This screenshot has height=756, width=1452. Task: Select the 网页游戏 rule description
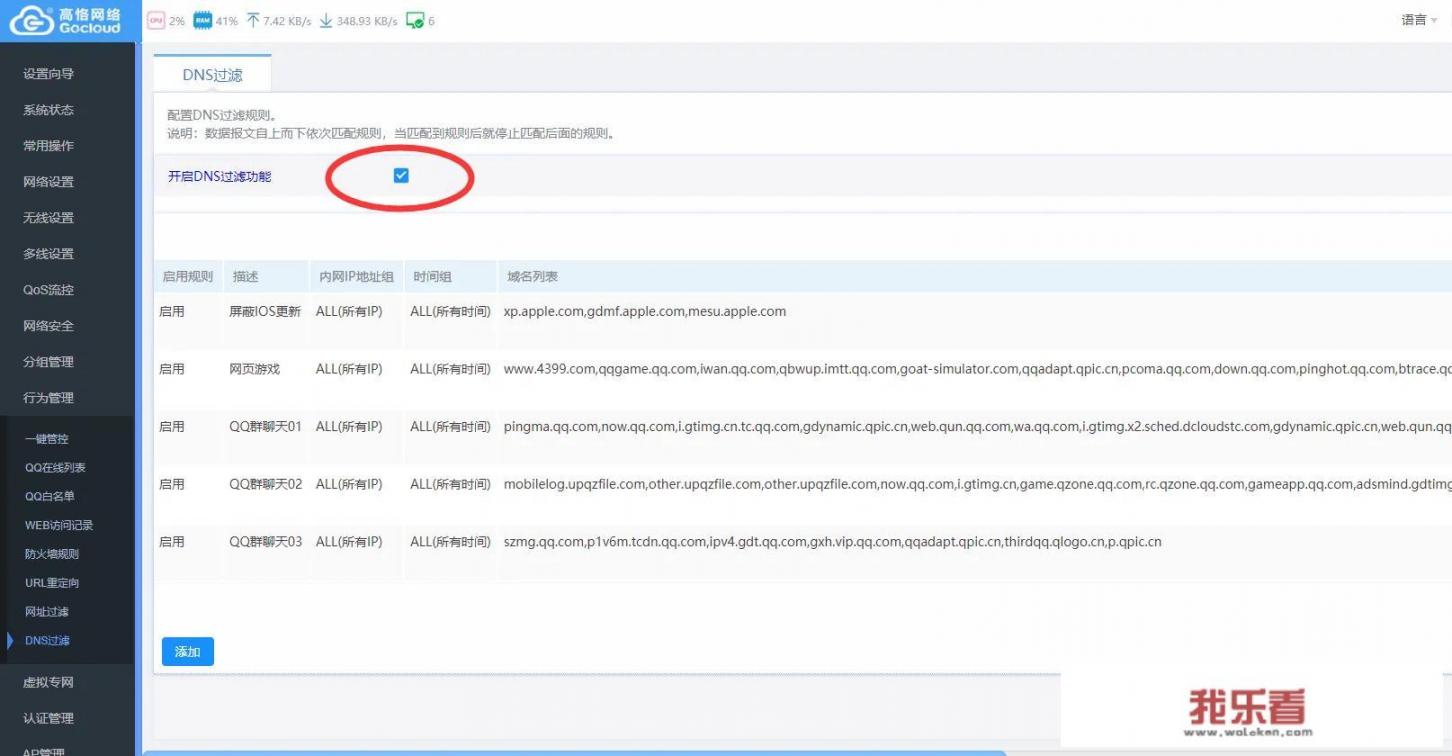pyautogui.click(x=255, y=369)
